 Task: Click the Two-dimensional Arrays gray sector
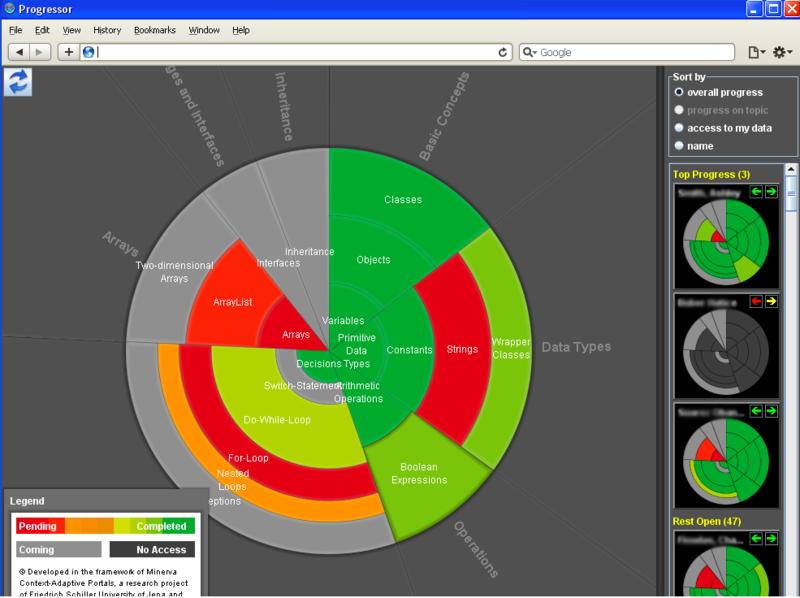point(174,272)
